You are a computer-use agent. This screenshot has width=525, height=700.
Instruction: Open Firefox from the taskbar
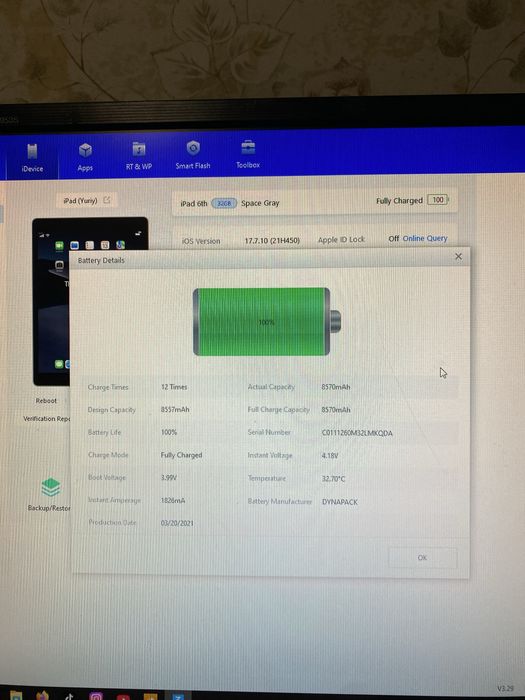coord(44,696)
